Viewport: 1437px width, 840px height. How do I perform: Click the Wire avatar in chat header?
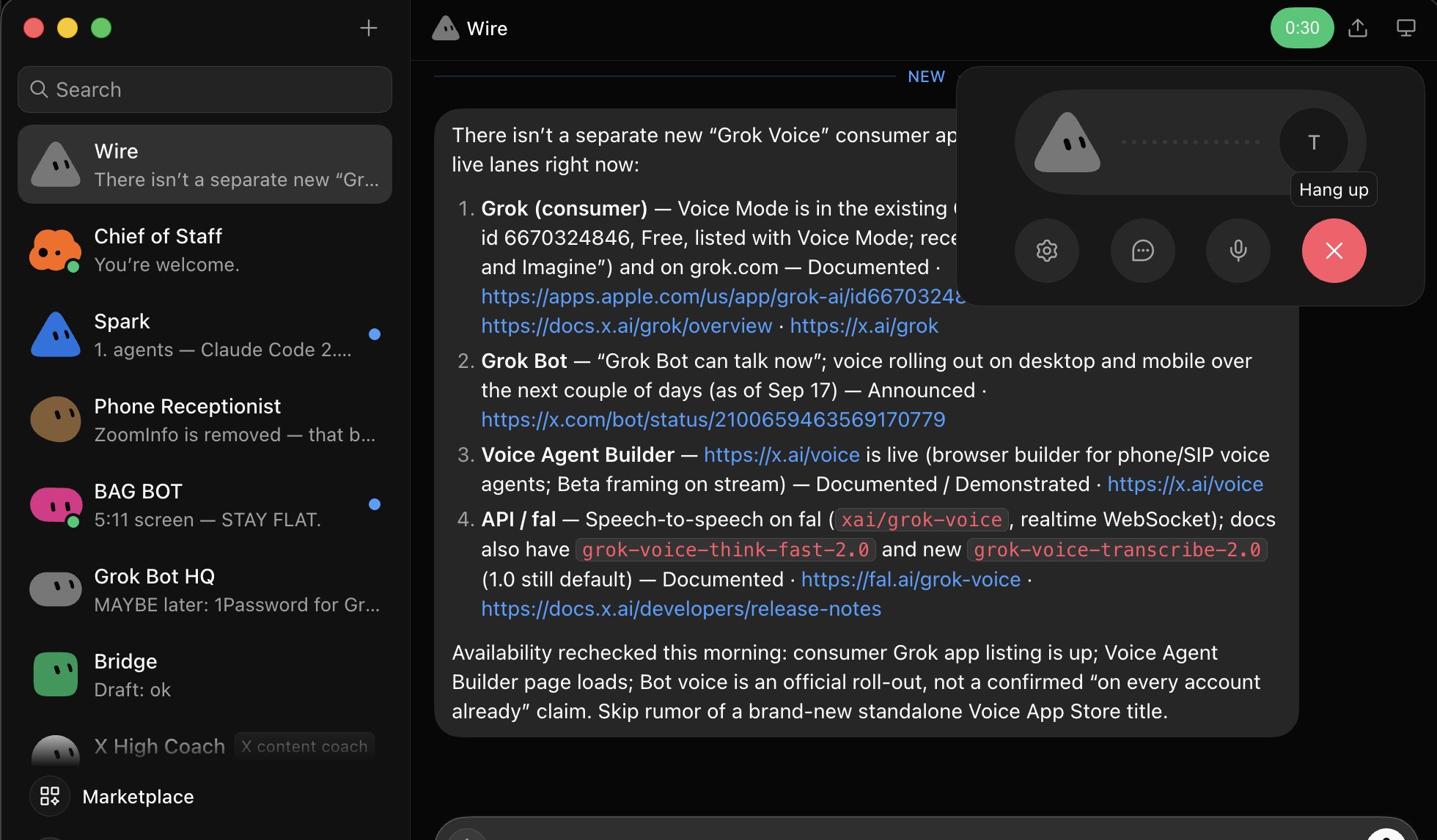[x=445, y=28]
